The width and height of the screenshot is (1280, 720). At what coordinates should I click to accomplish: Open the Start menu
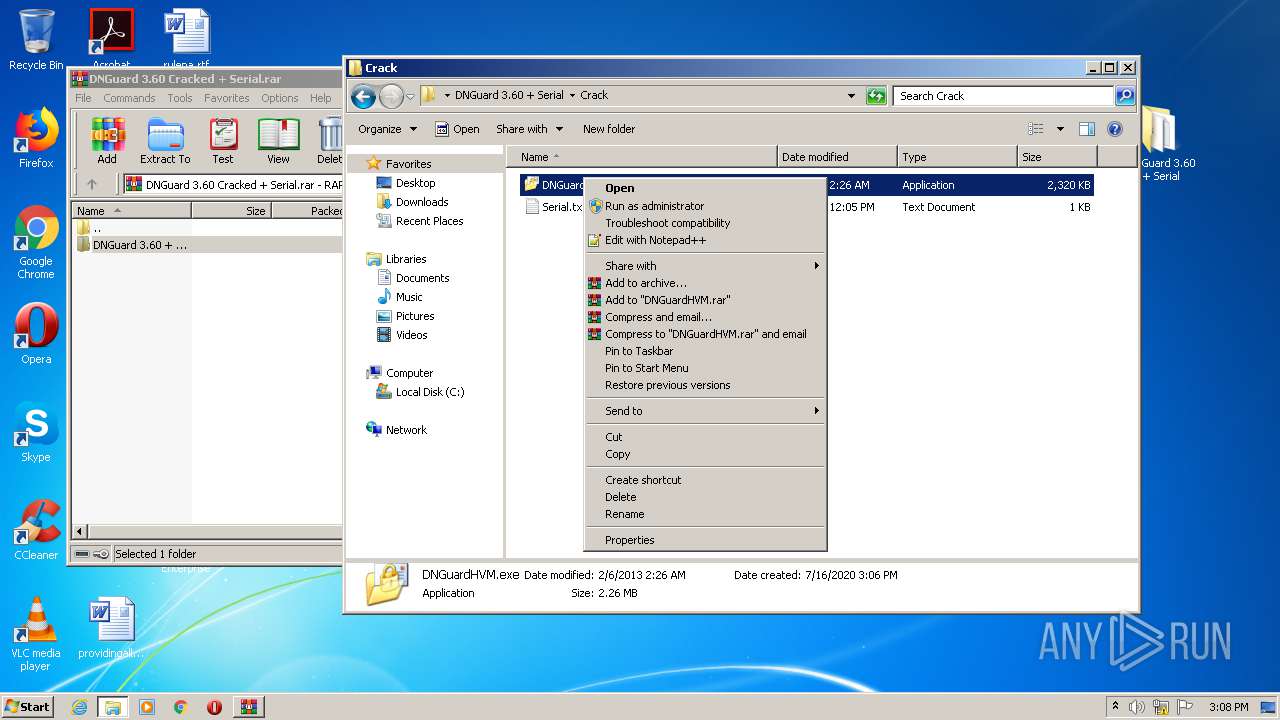pos(27,707)
